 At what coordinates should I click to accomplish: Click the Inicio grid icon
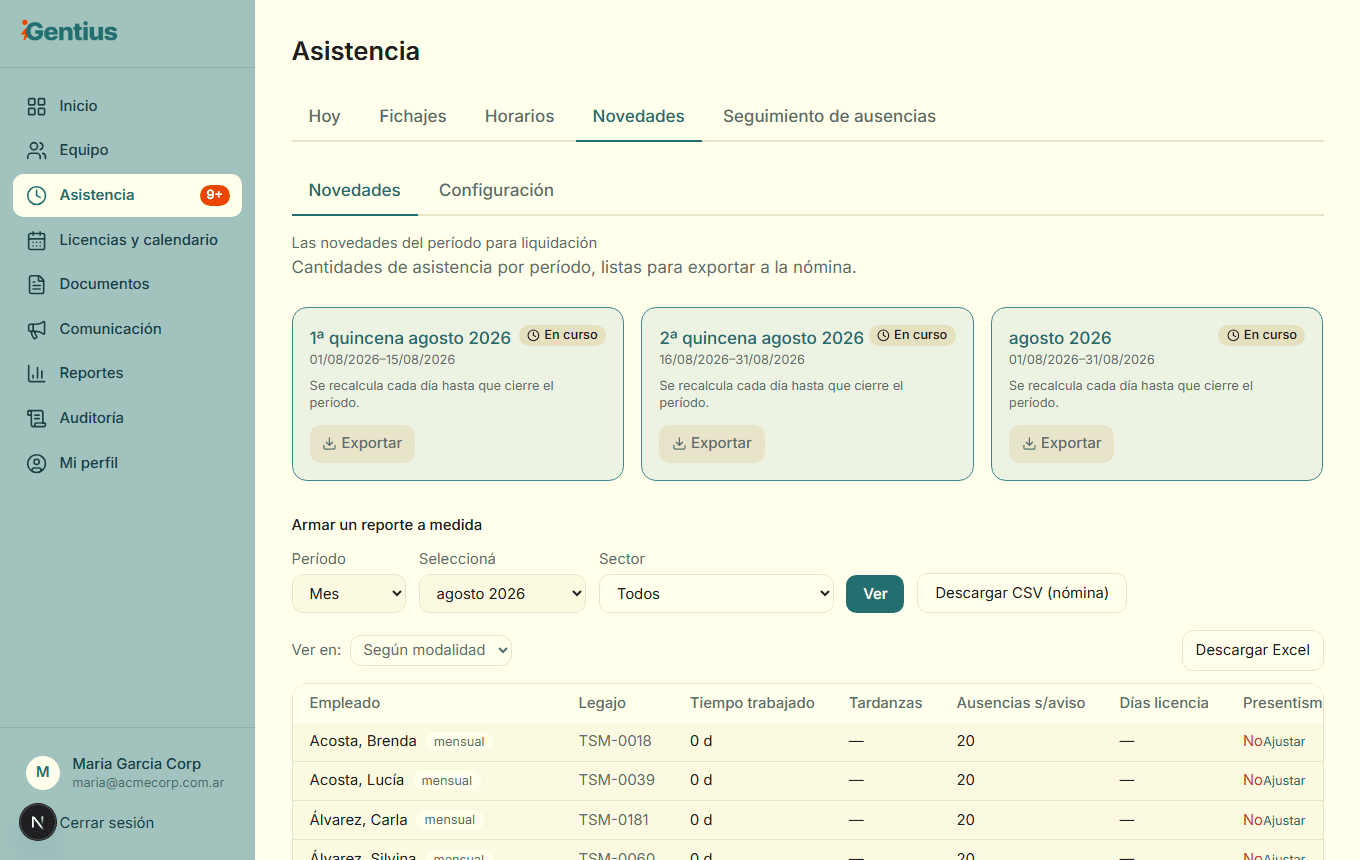37,106
